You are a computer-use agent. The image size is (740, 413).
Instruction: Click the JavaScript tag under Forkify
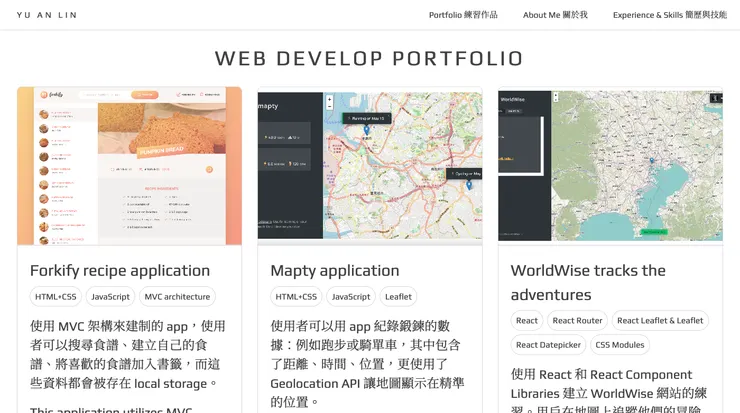(x=110, y=296)
